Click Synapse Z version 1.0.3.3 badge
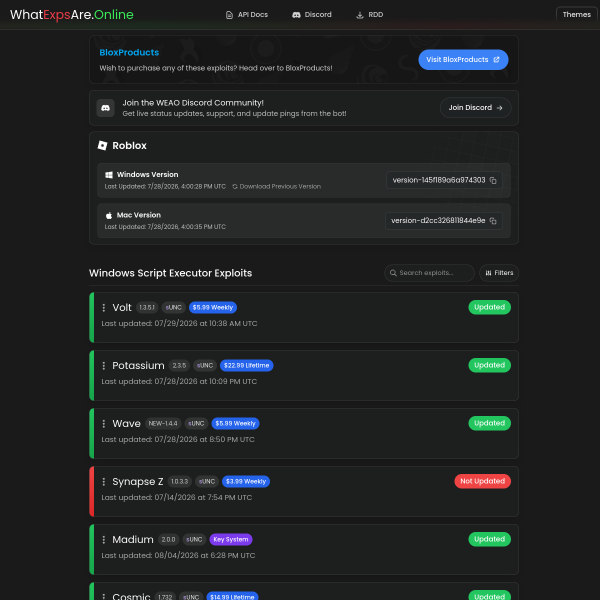600x600 pixels. click(179, 481)
